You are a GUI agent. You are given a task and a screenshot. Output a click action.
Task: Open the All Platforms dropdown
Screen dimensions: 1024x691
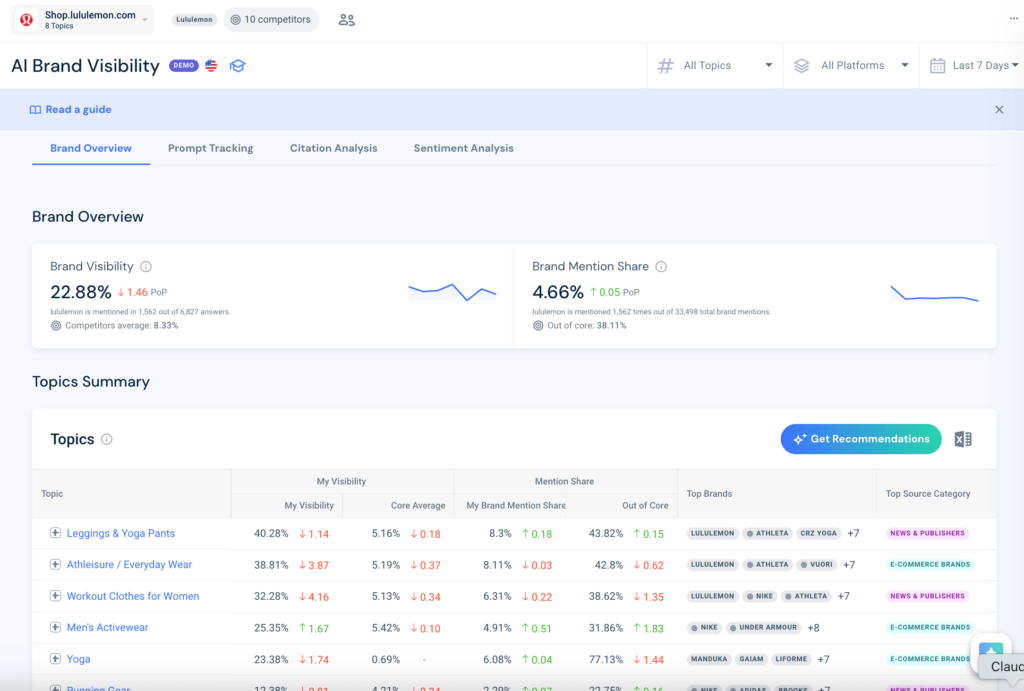(x=851, y=65)
